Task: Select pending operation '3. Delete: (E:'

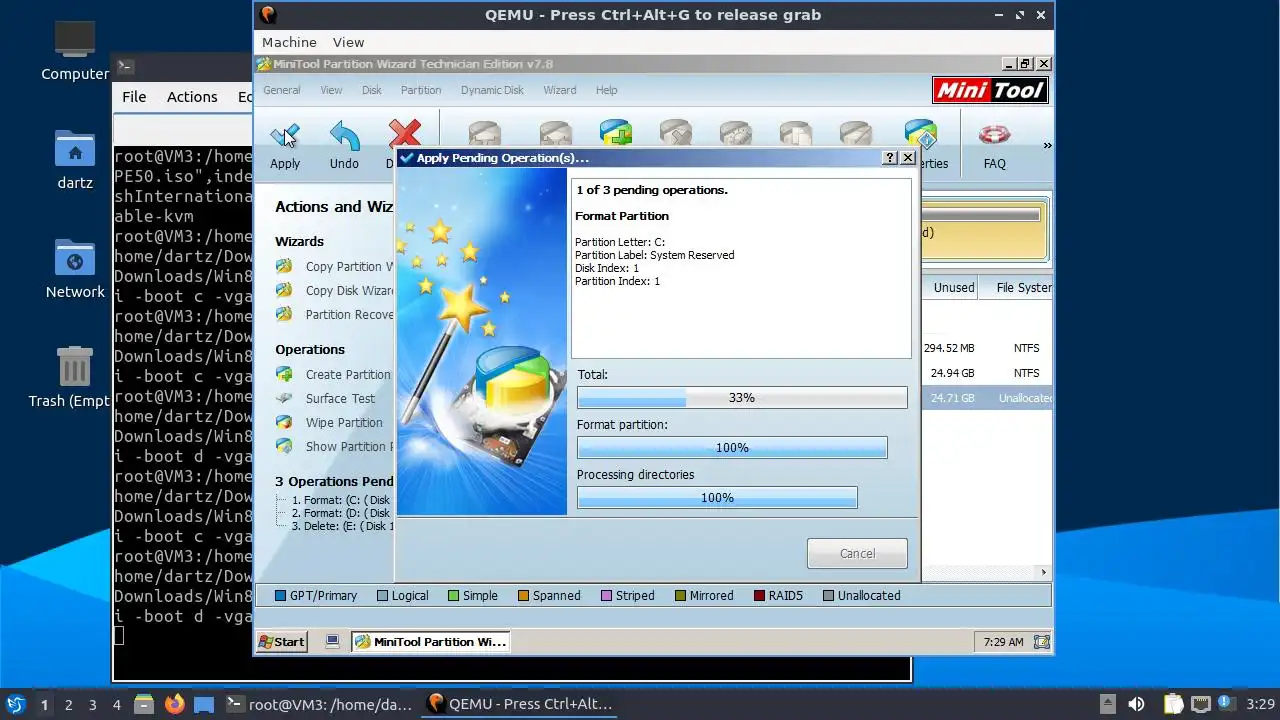Action: [x=342, y=526]
